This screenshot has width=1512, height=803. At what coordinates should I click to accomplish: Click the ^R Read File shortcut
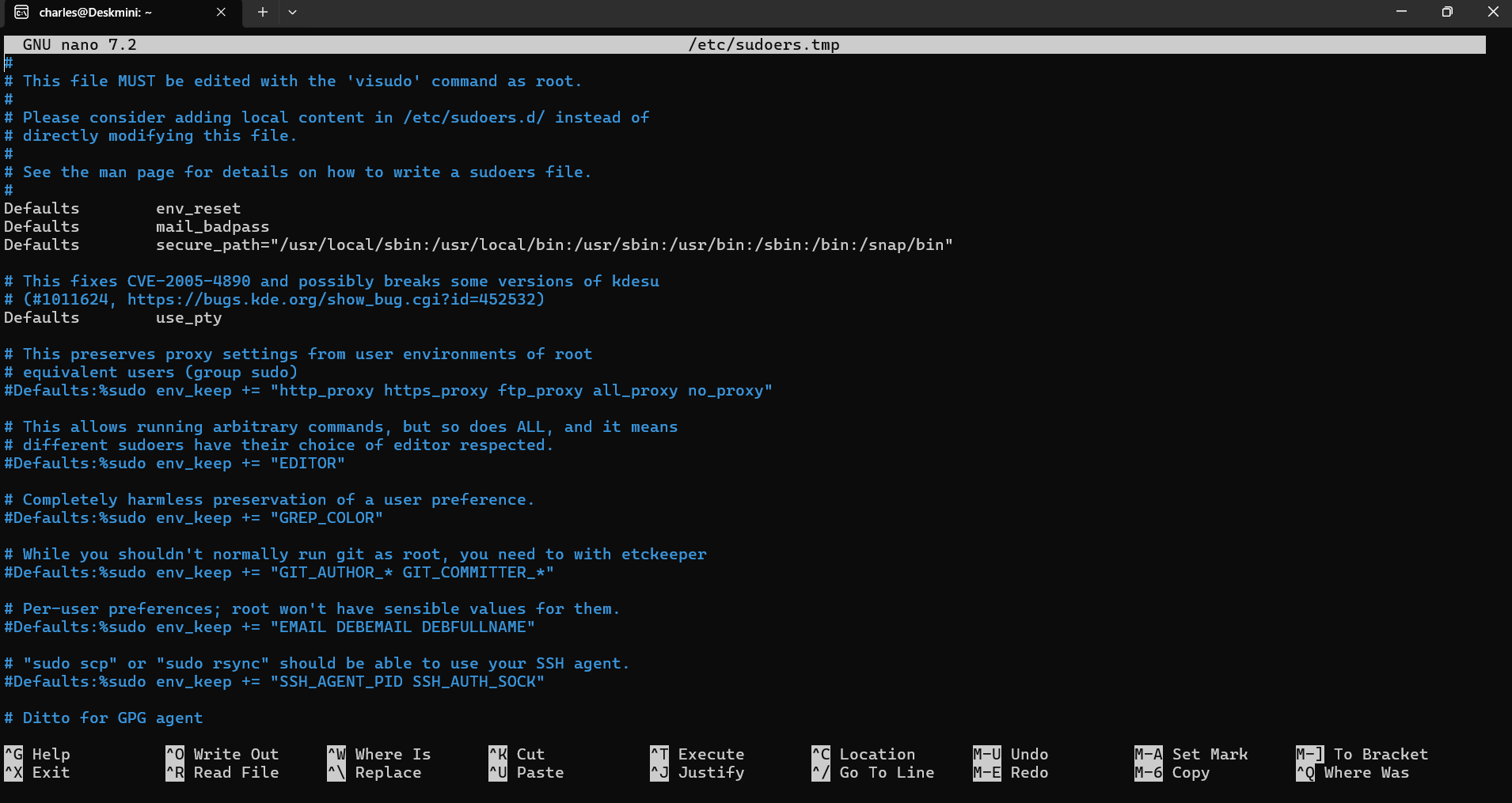(x=222, y=772)
